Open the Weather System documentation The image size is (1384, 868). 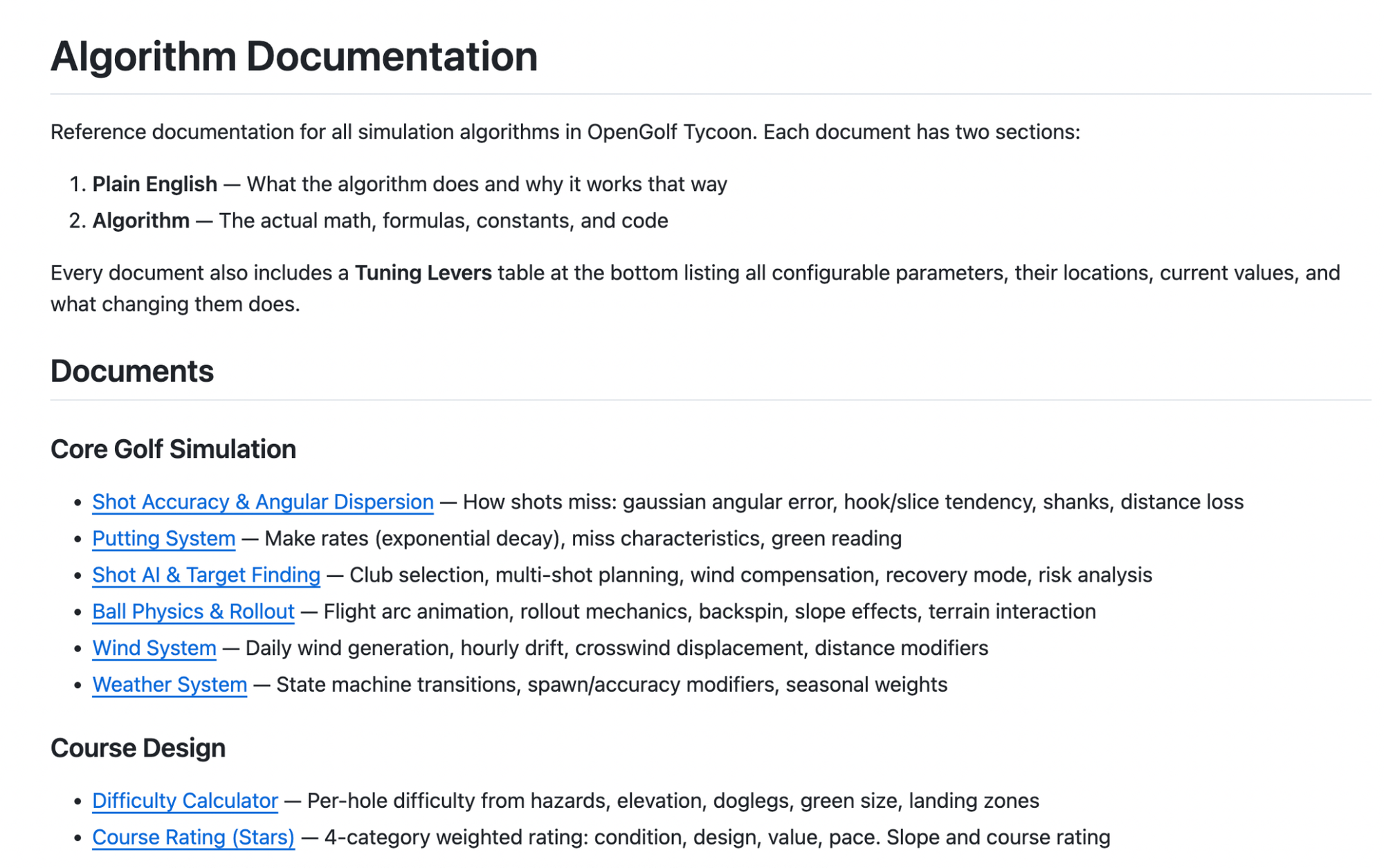coord(169,685)
